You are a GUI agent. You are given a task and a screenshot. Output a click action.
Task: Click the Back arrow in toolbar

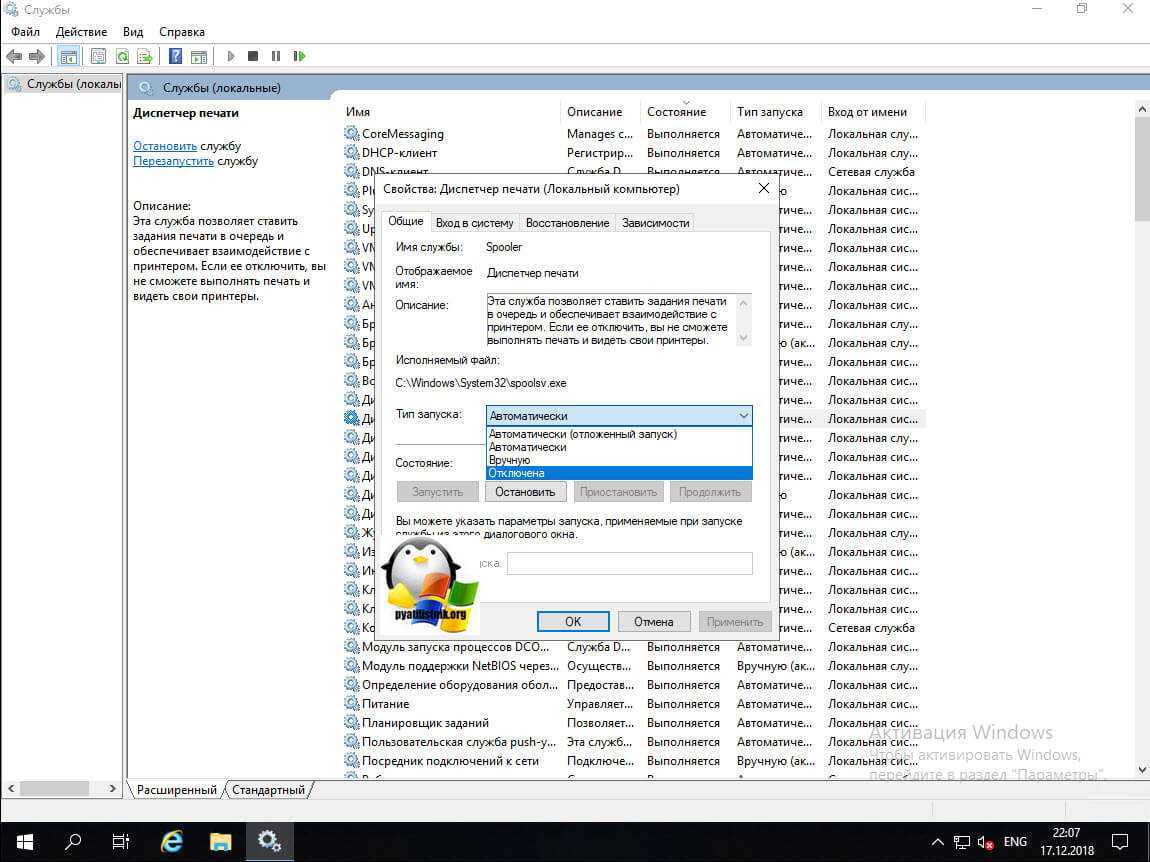14,57
